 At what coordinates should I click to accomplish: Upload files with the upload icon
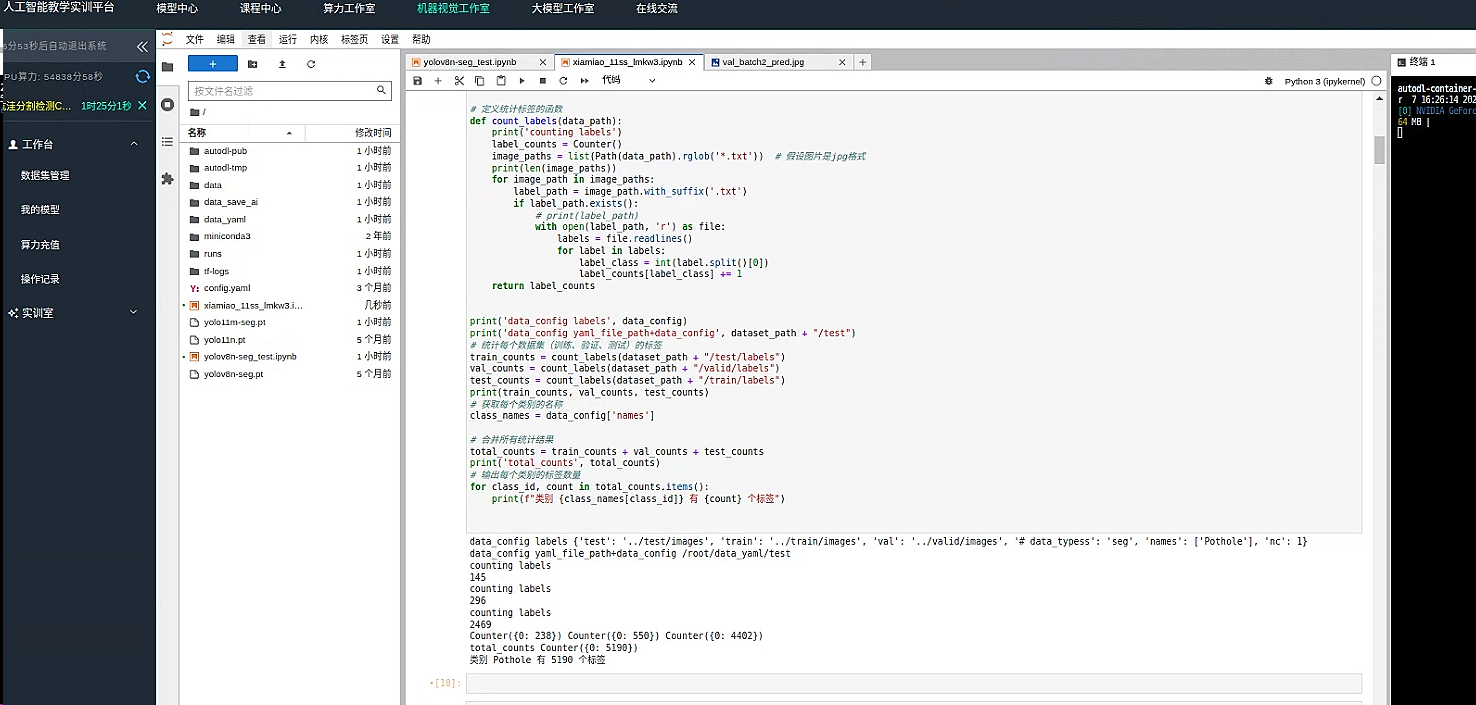tap(282, 63)
